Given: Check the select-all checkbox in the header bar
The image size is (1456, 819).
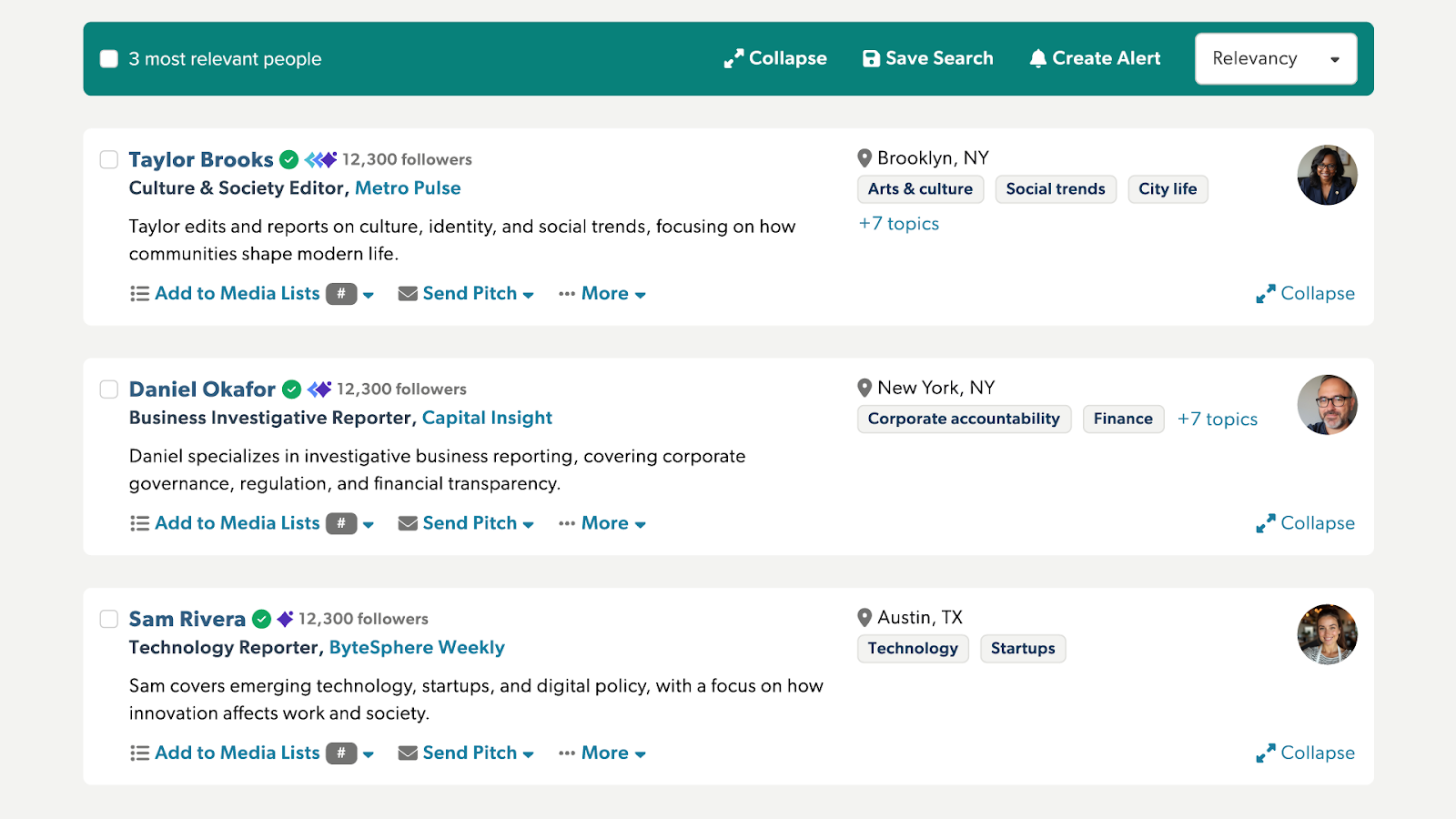Looking at the screenshot, I should [x=108, y=58].
